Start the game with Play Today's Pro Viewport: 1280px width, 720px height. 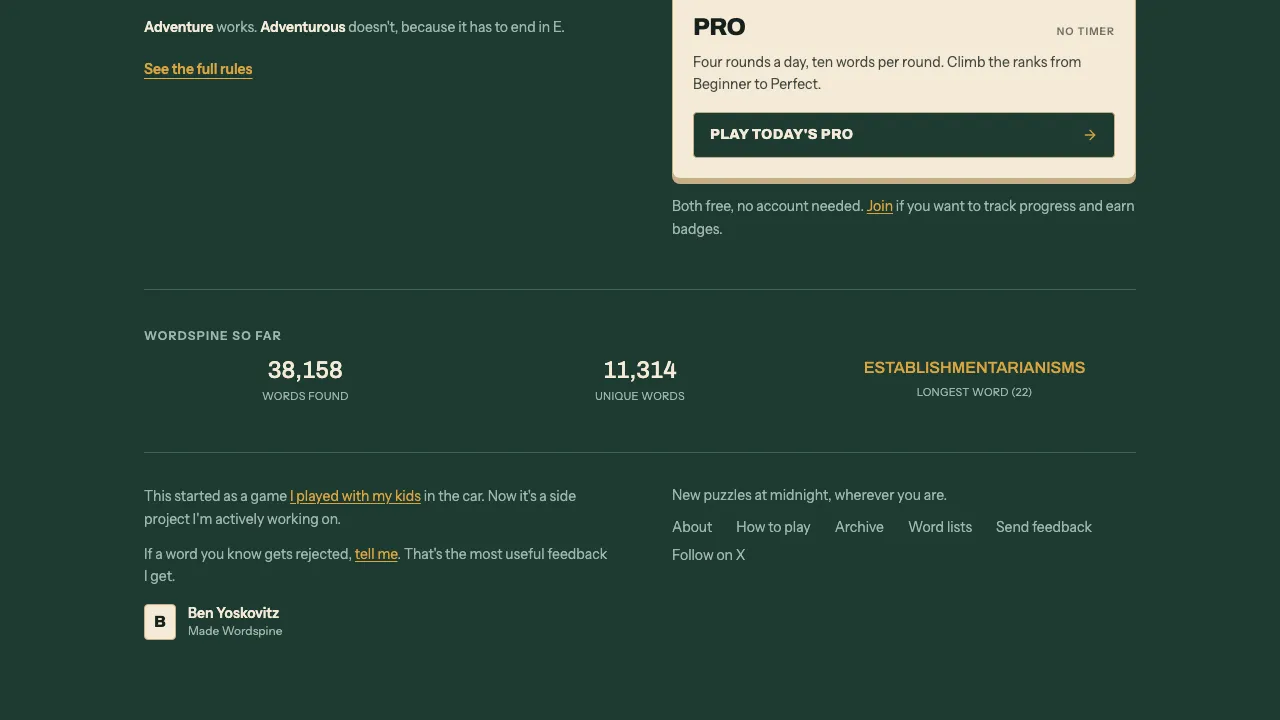pyautogui.click(x=903, y=135)
